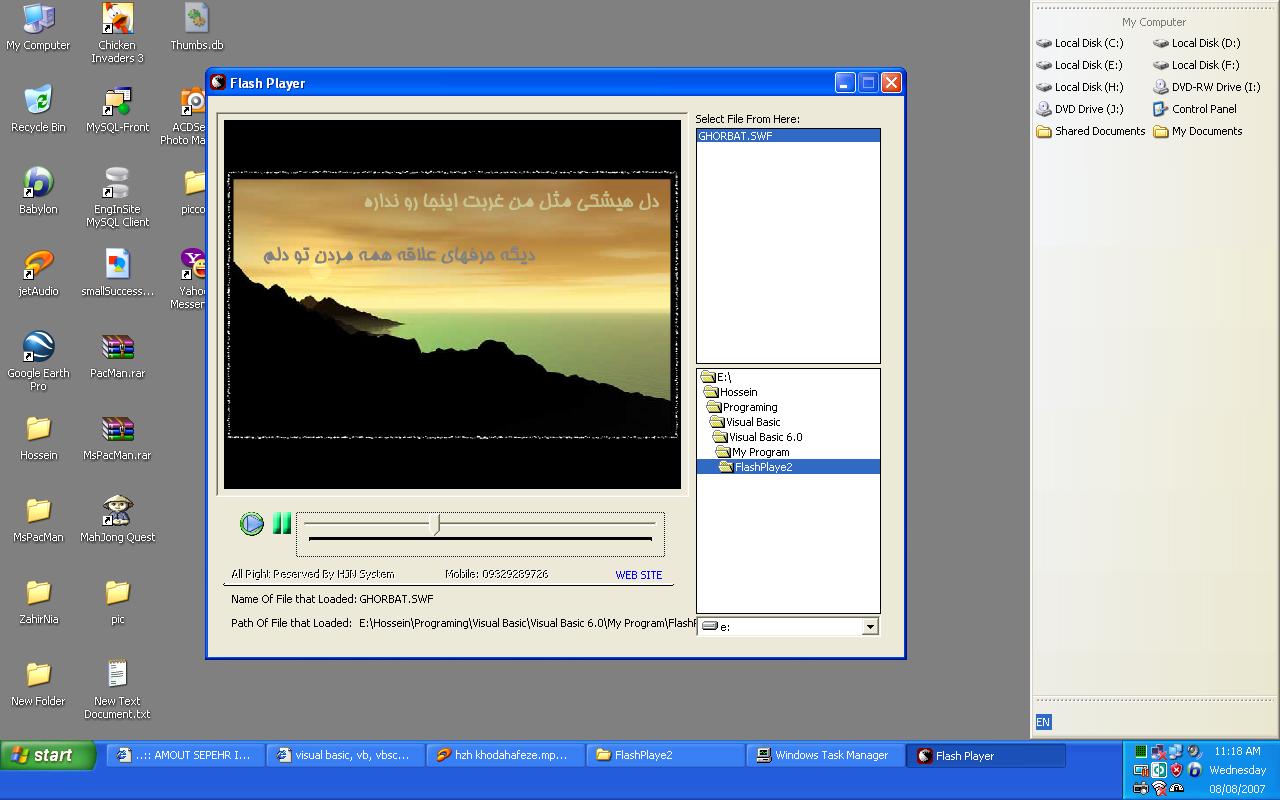Open Local Disk (C:) in sidebar
Image resolution: width=1280 pixels, height=800 pixels.
tap(1088, 43)
